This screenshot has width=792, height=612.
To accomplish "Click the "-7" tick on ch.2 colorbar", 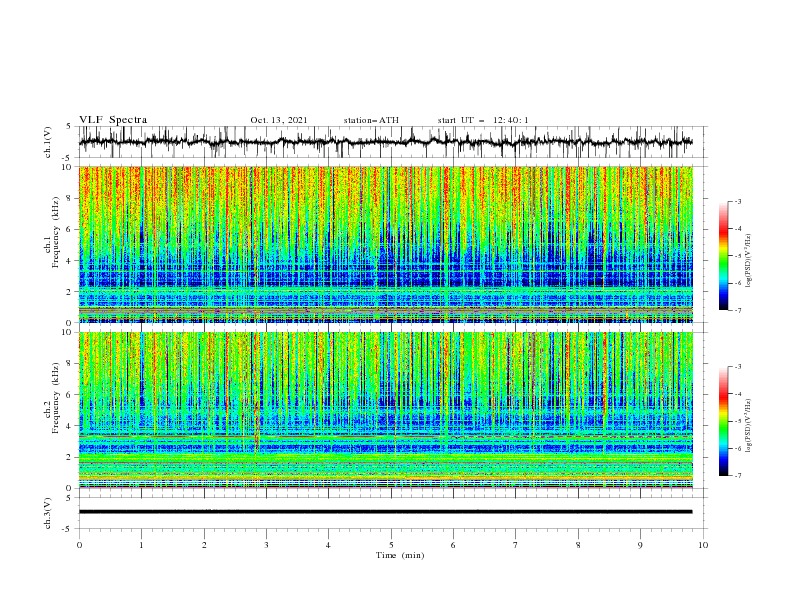I will coord(737,475).
